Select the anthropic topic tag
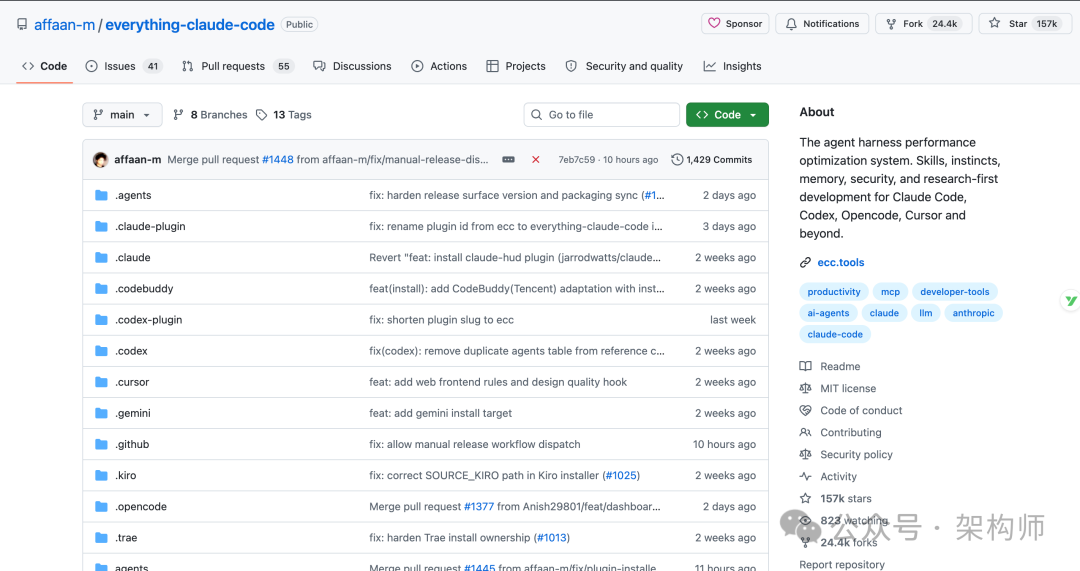 pyautogui.click(x=973, y=313)
